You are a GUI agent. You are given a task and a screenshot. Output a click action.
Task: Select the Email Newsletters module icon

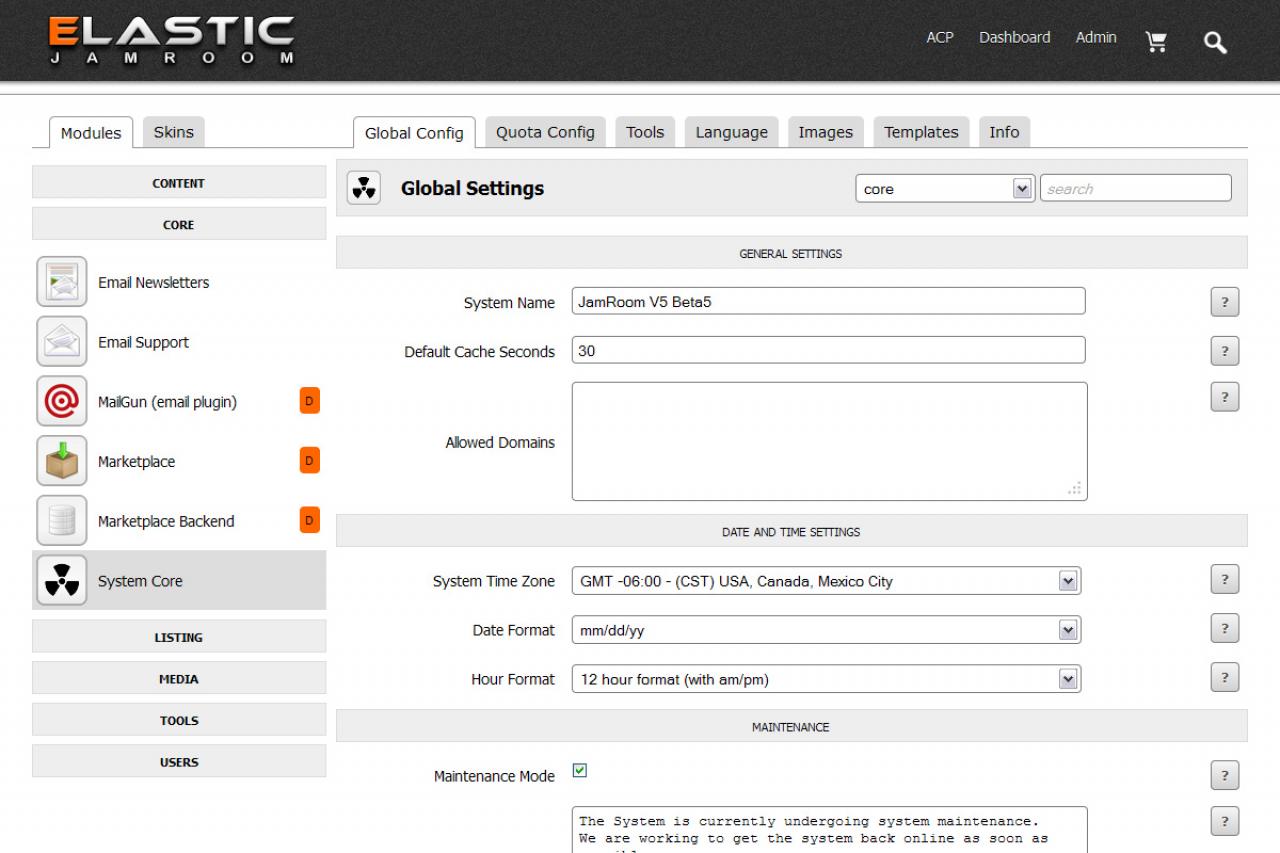[x=62, y=282]
